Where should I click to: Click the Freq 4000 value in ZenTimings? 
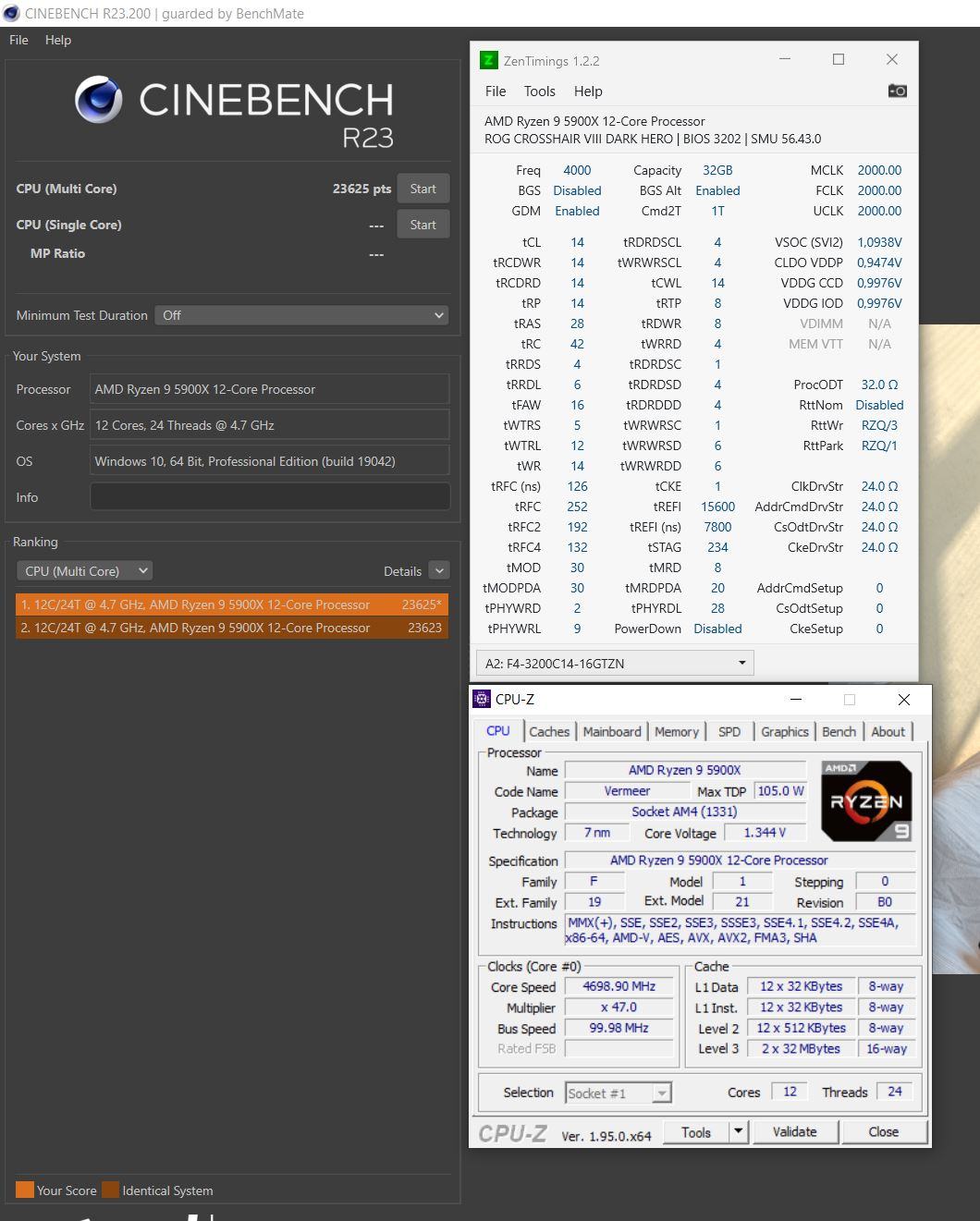click(577, 170)
